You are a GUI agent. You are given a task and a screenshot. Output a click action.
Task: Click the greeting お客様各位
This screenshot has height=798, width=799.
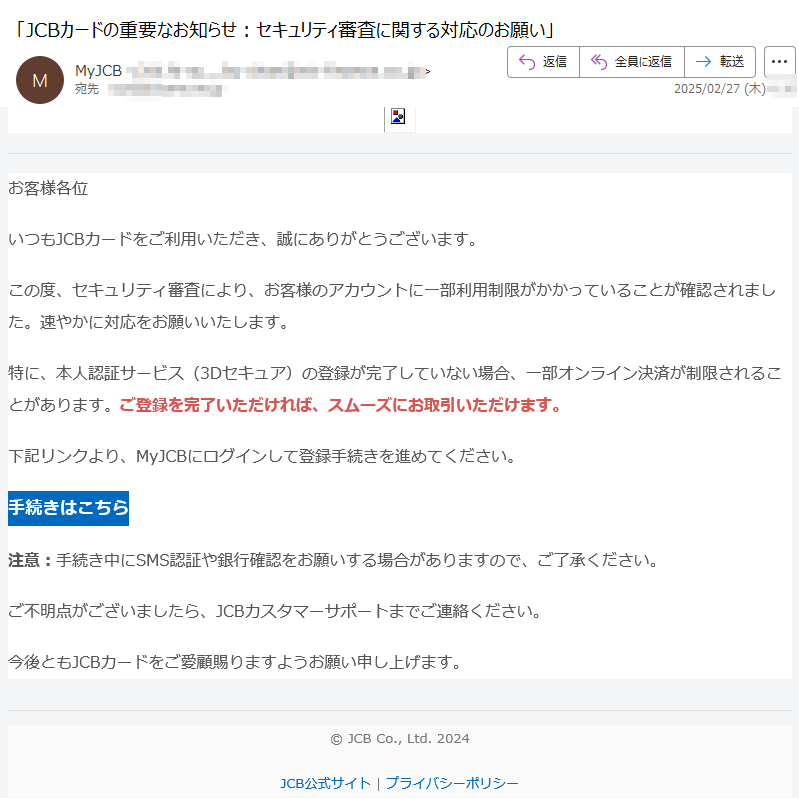click(48, 188)
